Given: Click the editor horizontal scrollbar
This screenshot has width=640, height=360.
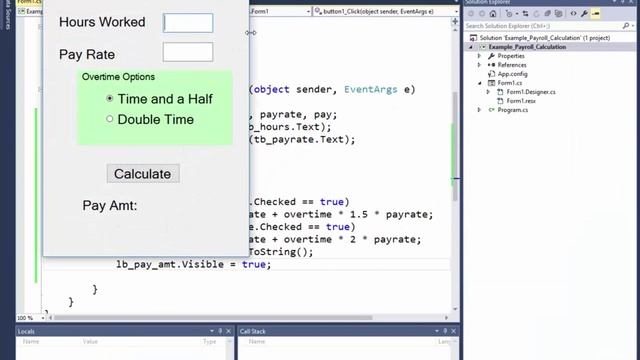Looking at the screenshot, I should click(213, 318).
